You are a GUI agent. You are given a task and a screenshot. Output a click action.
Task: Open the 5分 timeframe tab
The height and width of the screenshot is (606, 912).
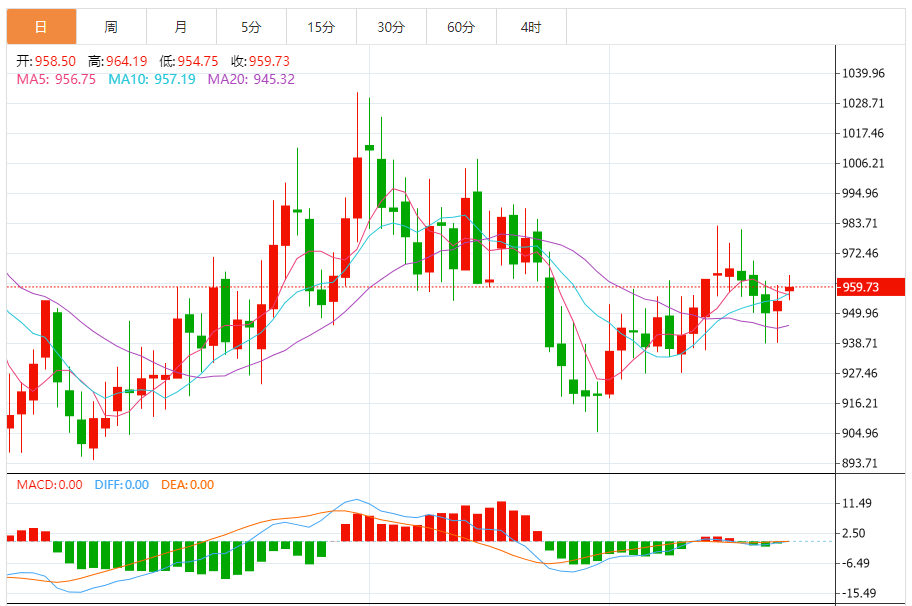pos(251,27)
